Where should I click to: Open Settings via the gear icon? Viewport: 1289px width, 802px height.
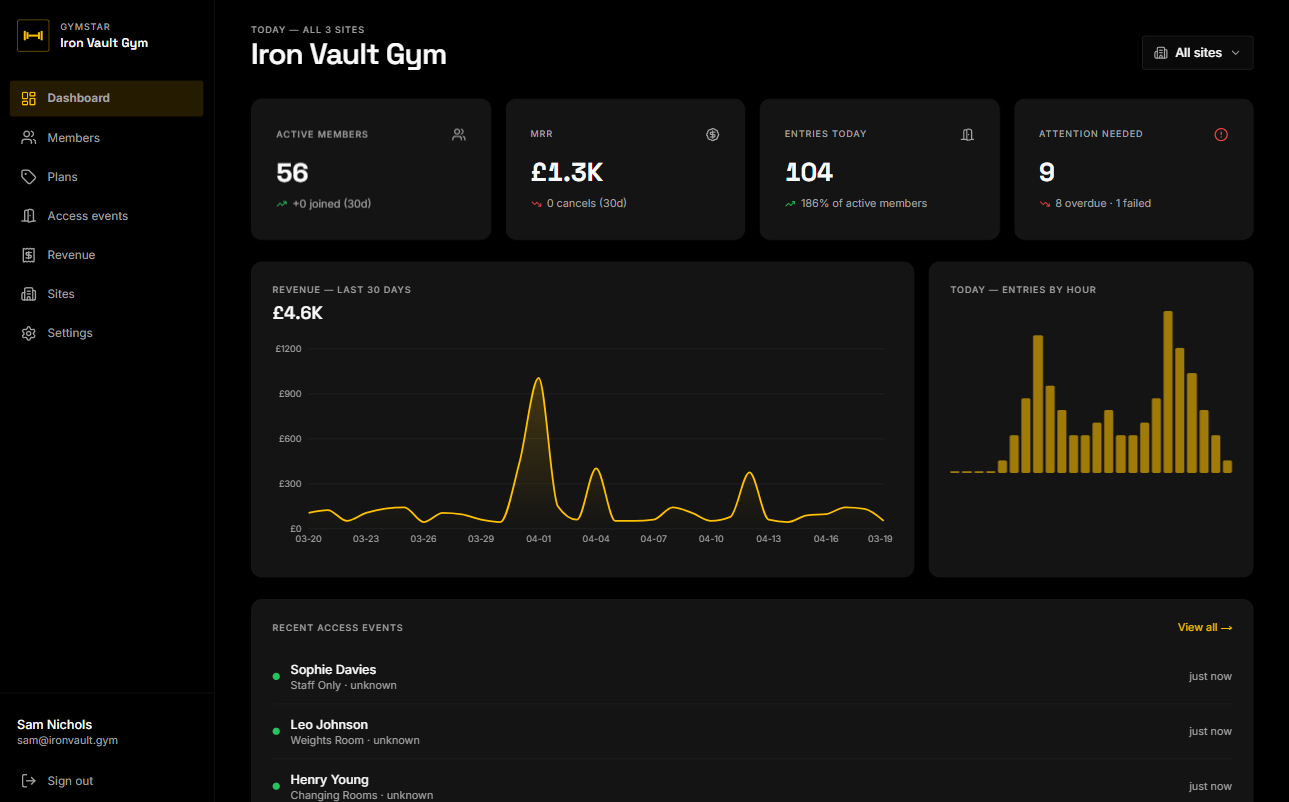click(28, 332)
